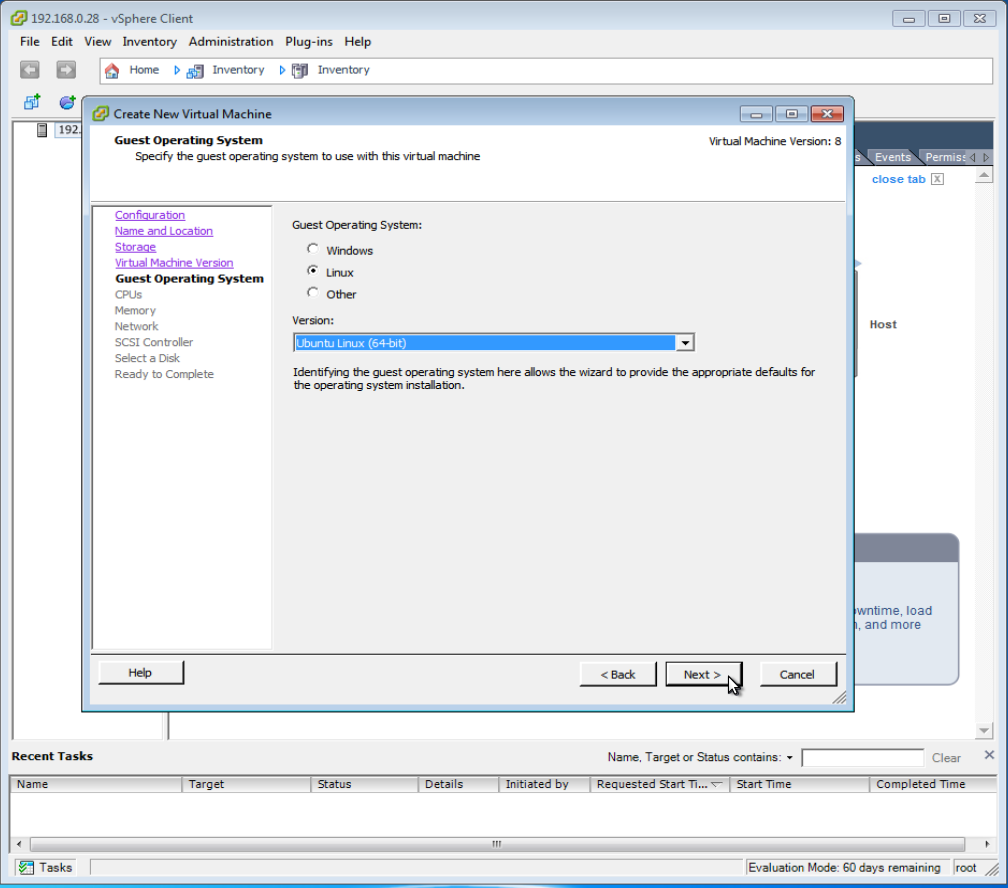Click the vSphere Client window title icon
Viewport: 1008px width, 888px height.
pyautogui.click(x=19, y=18)
